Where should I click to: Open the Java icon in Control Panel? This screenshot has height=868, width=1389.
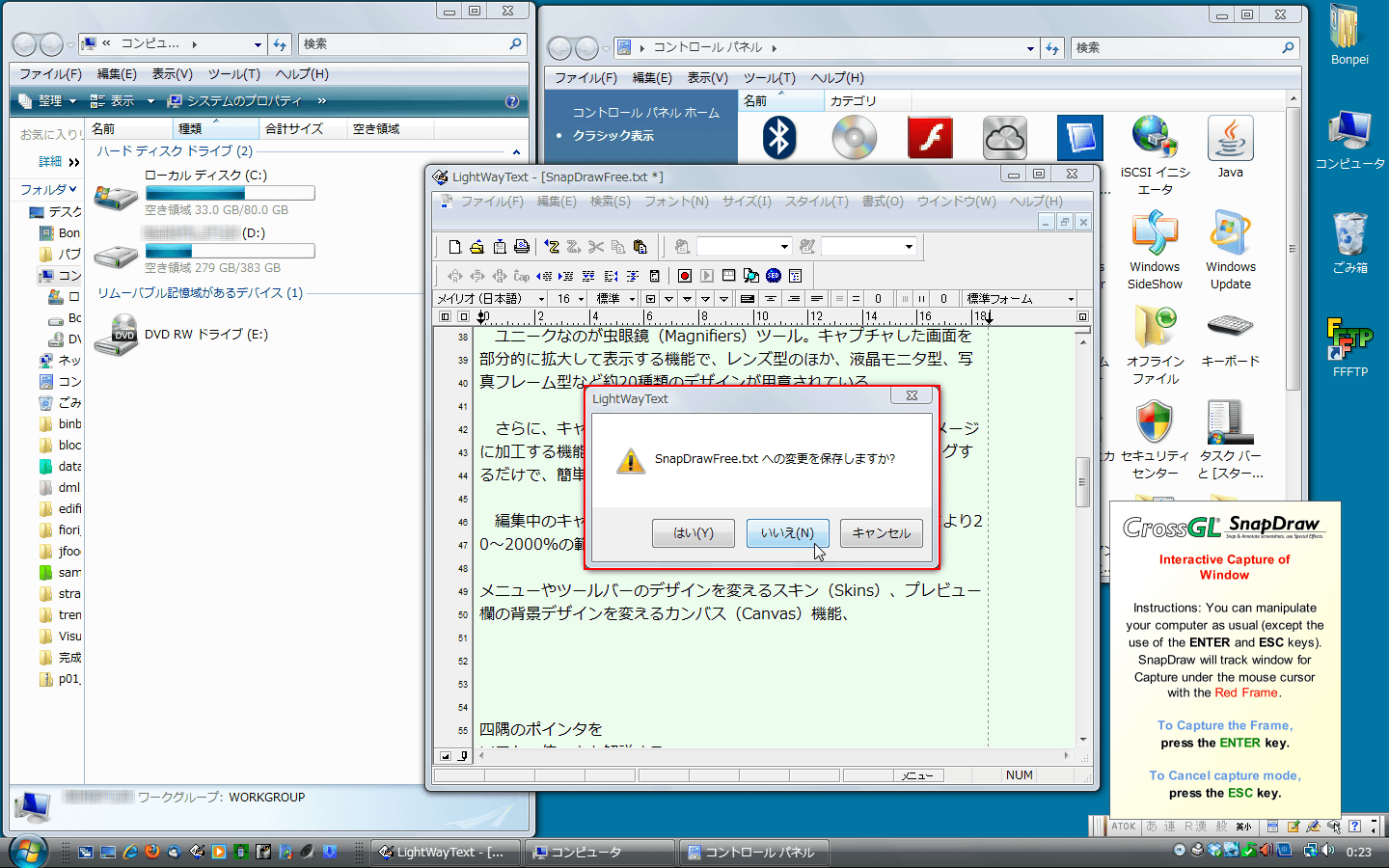(1230, 147)
